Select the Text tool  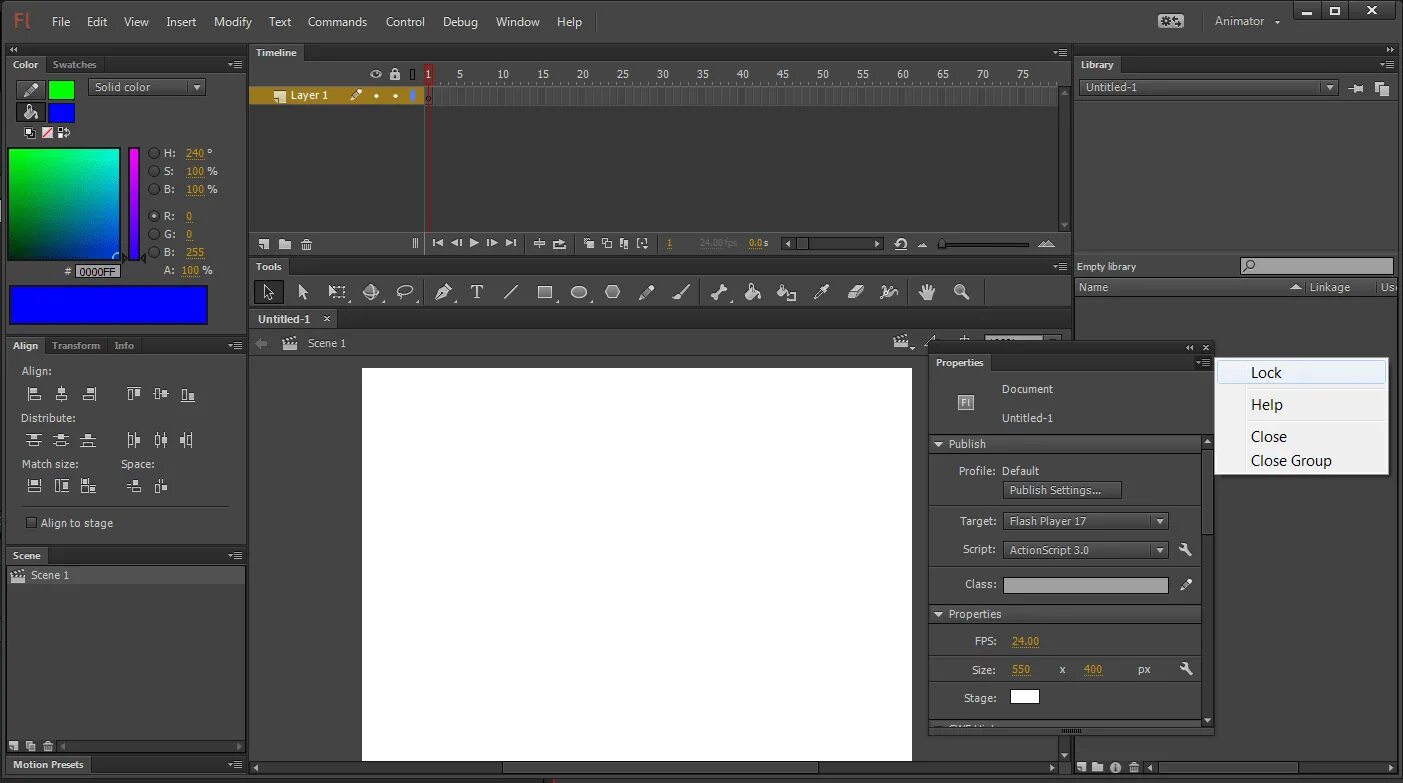[x=477, y=292]
